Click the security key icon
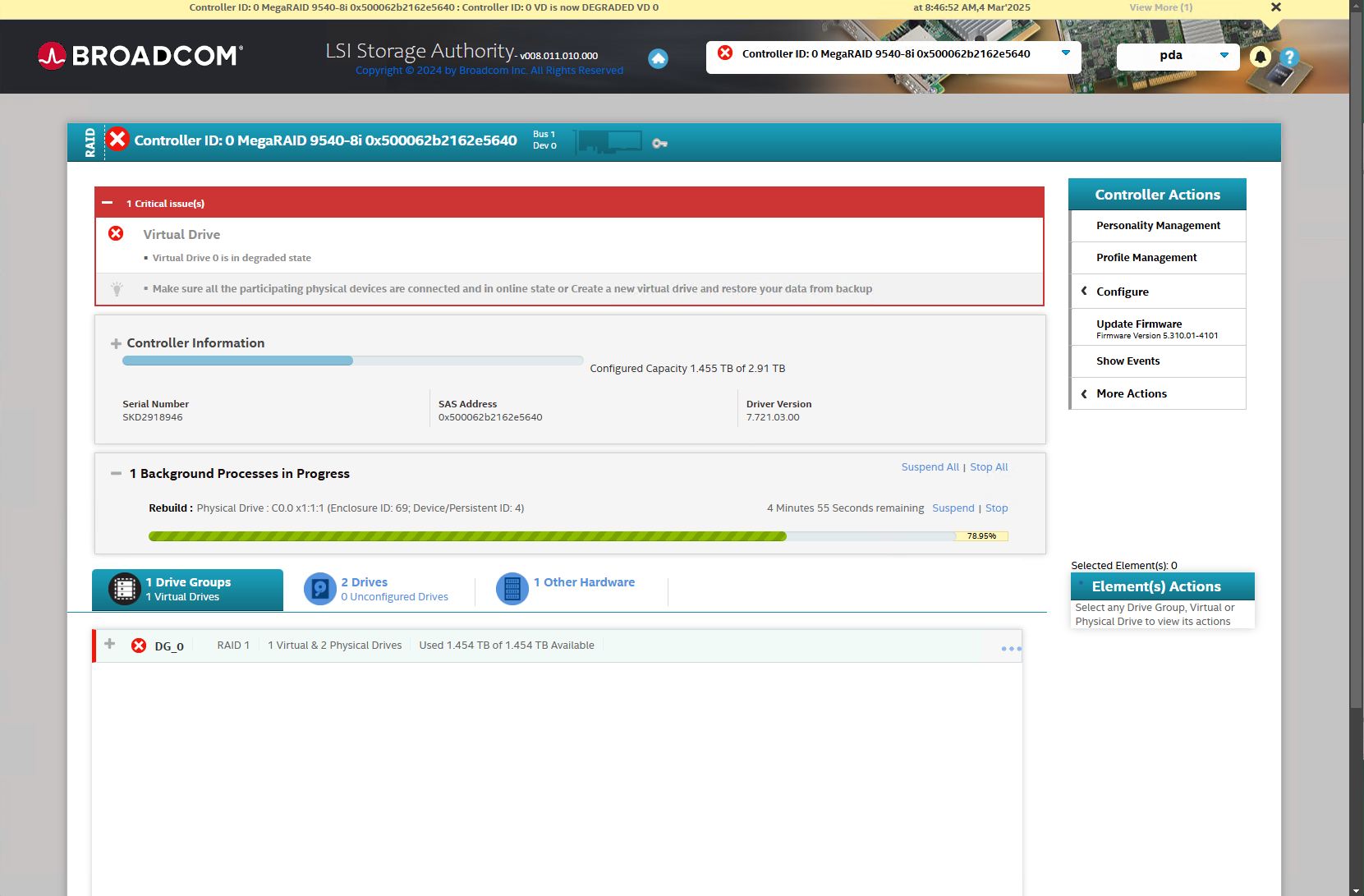1364x896 pixels. click(x=659, y=144)
